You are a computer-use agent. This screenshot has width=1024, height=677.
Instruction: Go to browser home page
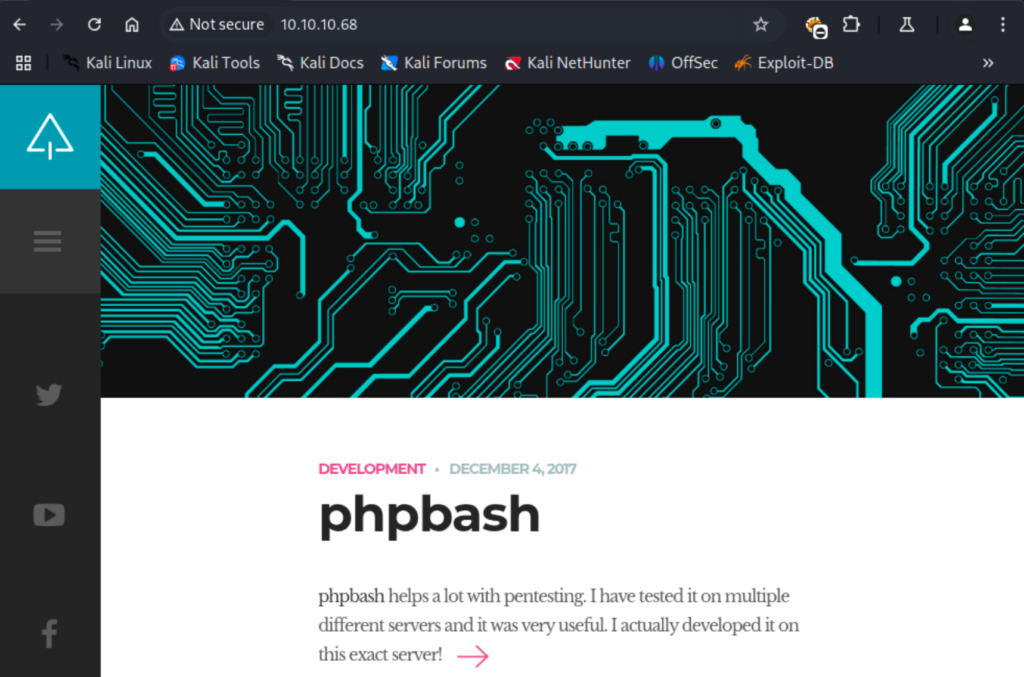[132, 24]
